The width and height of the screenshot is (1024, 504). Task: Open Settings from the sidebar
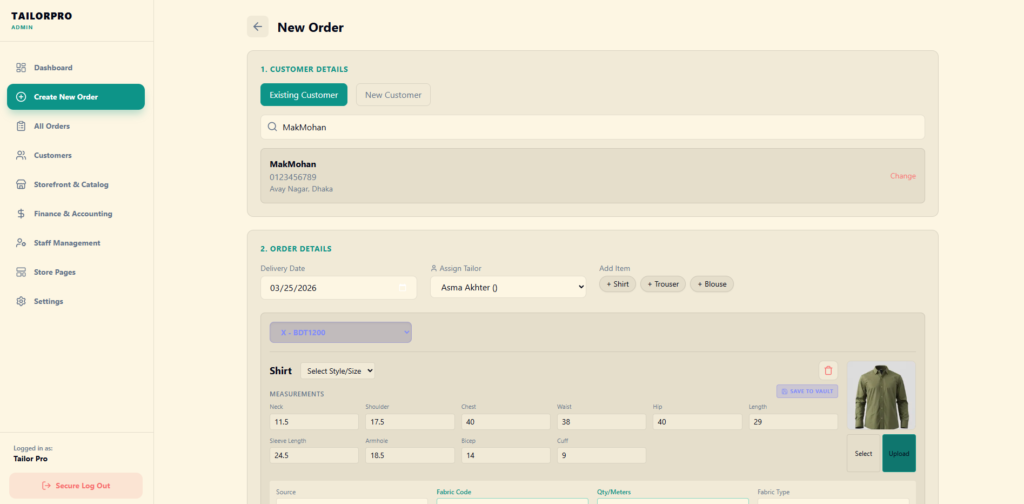click(48, 301)
